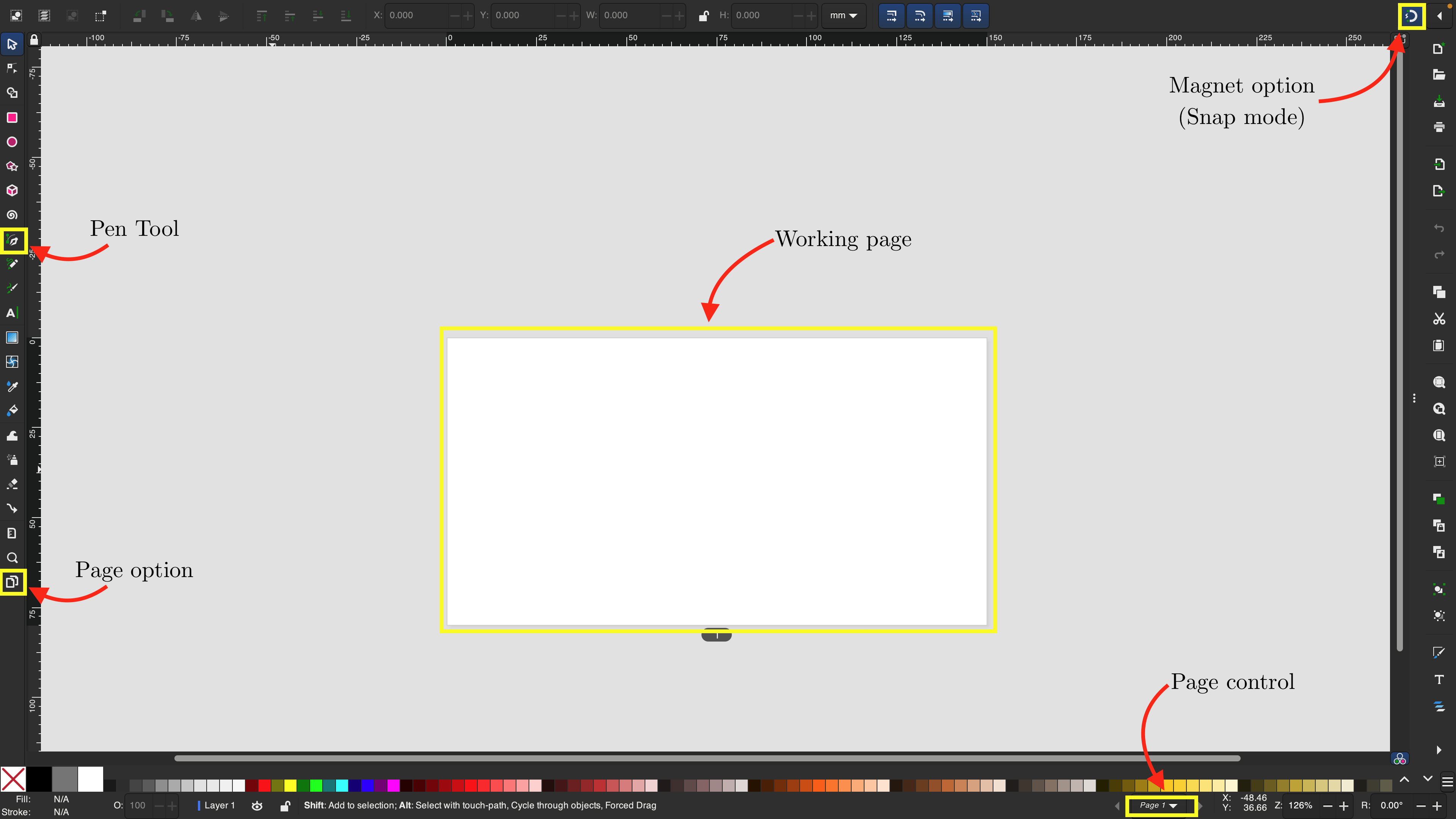Toggle the Layer 1 lock icon
1456x819 pixels.
[285, 805]
